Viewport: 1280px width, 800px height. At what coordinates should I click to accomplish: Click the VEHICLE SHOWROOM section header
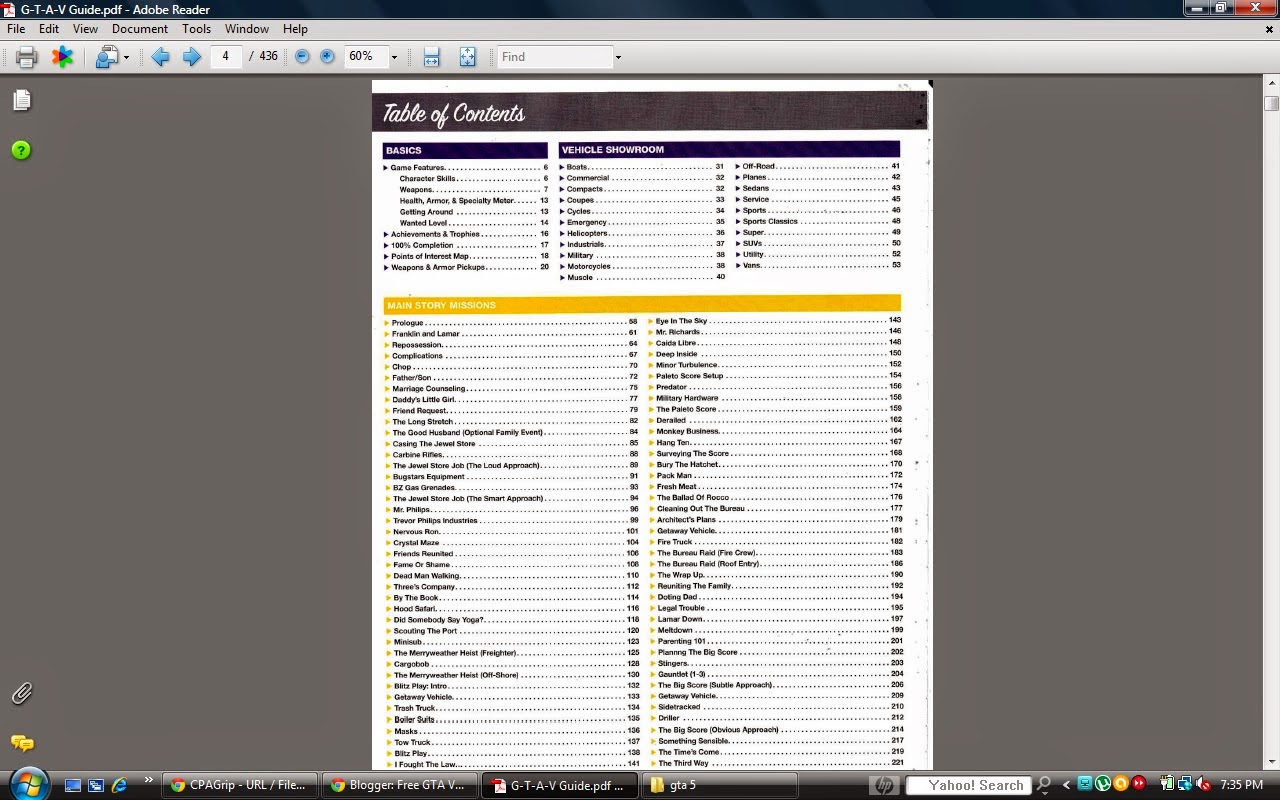[x=729, y=150]
